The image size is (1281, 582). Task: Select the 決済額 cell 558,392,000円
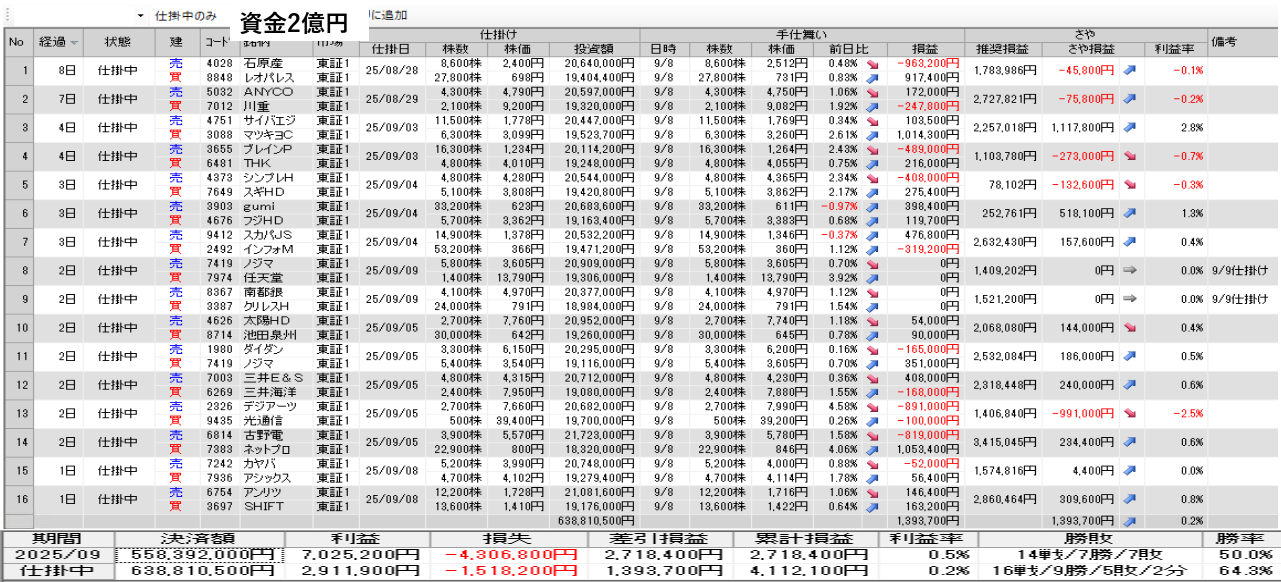point(200,554)
